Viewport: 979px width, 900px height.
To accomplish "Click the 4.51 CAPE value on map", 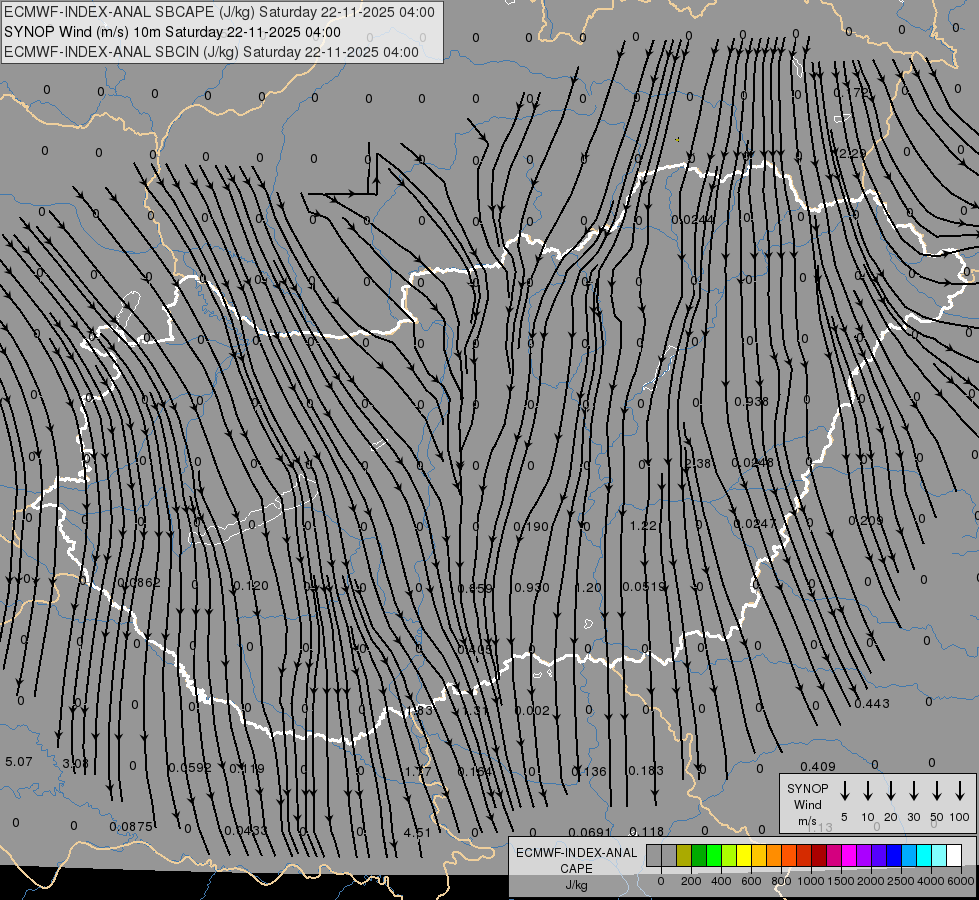I will [417, 833].
